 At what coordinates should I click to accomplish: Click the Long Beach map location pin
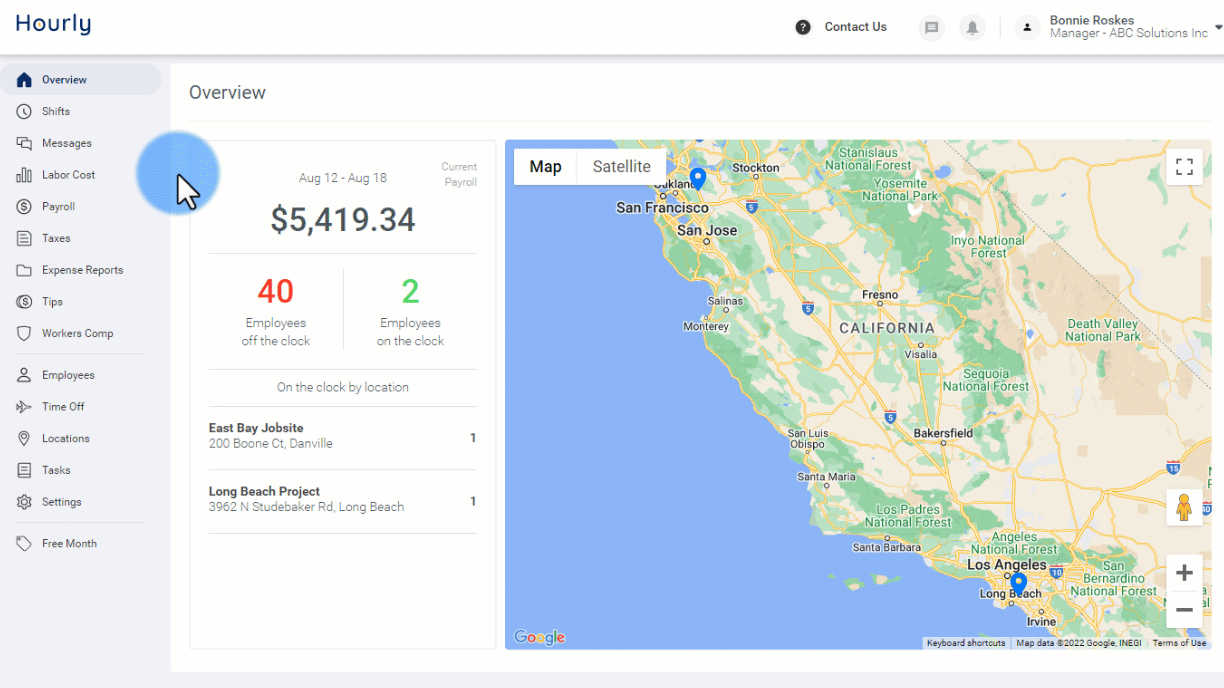(1018, 584)
